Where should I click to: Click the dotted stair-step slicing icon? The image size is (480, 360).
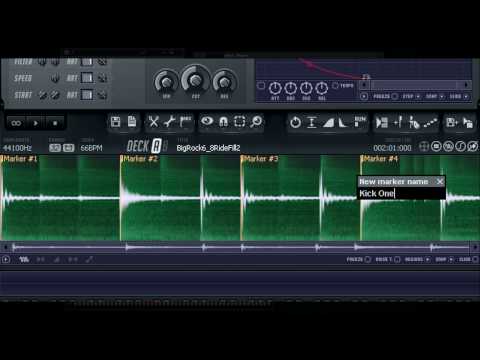pos(430,123)
